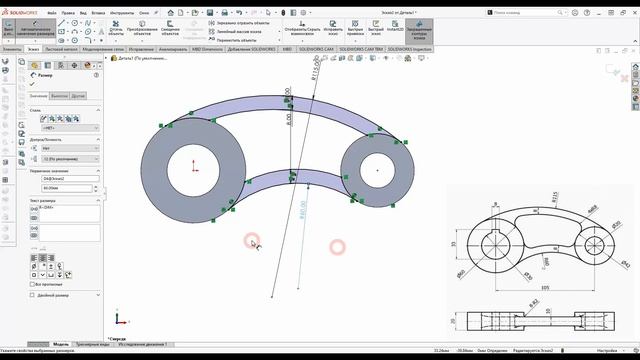Toggle Shaded Sketch Contours (Закрашенные контуры эскиза)
Image resolution: width=640 pixels, height=360 pixels.
click(x=419, y=31)
